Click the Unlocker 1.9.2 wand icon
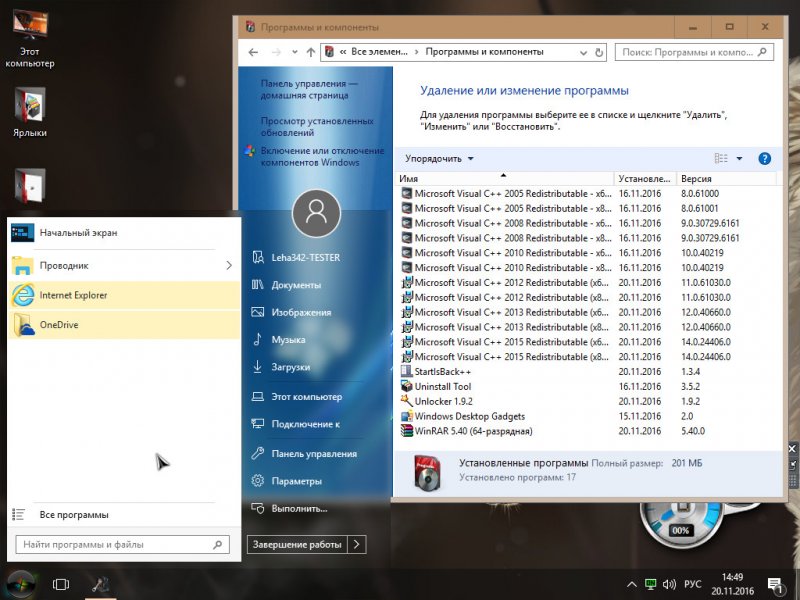Image resolution: width=800 pixels, height=600 pixels. [x=407, y=402]
